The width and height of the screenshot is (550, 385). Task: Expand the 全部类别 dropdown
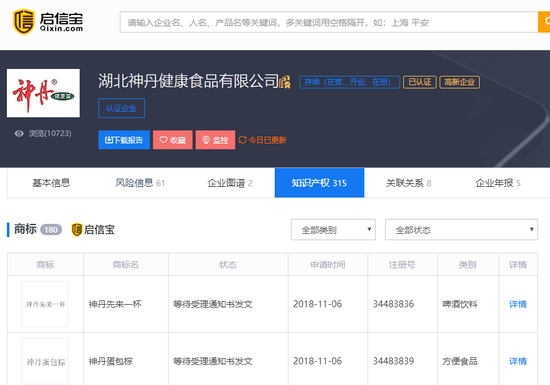point(333,230)
